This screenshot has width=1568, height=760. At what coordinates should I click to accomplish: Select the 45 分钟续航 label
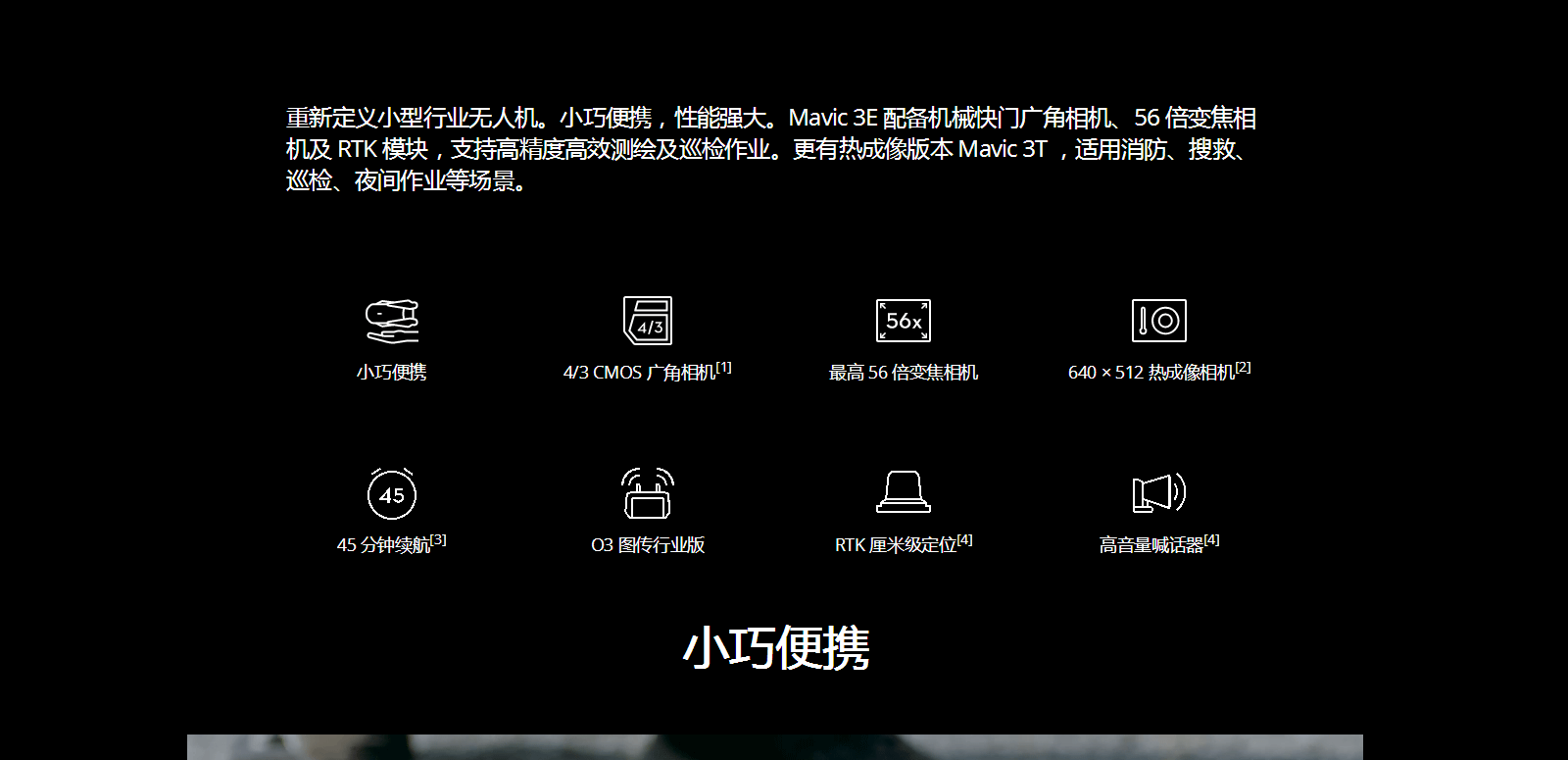point(384,545)
